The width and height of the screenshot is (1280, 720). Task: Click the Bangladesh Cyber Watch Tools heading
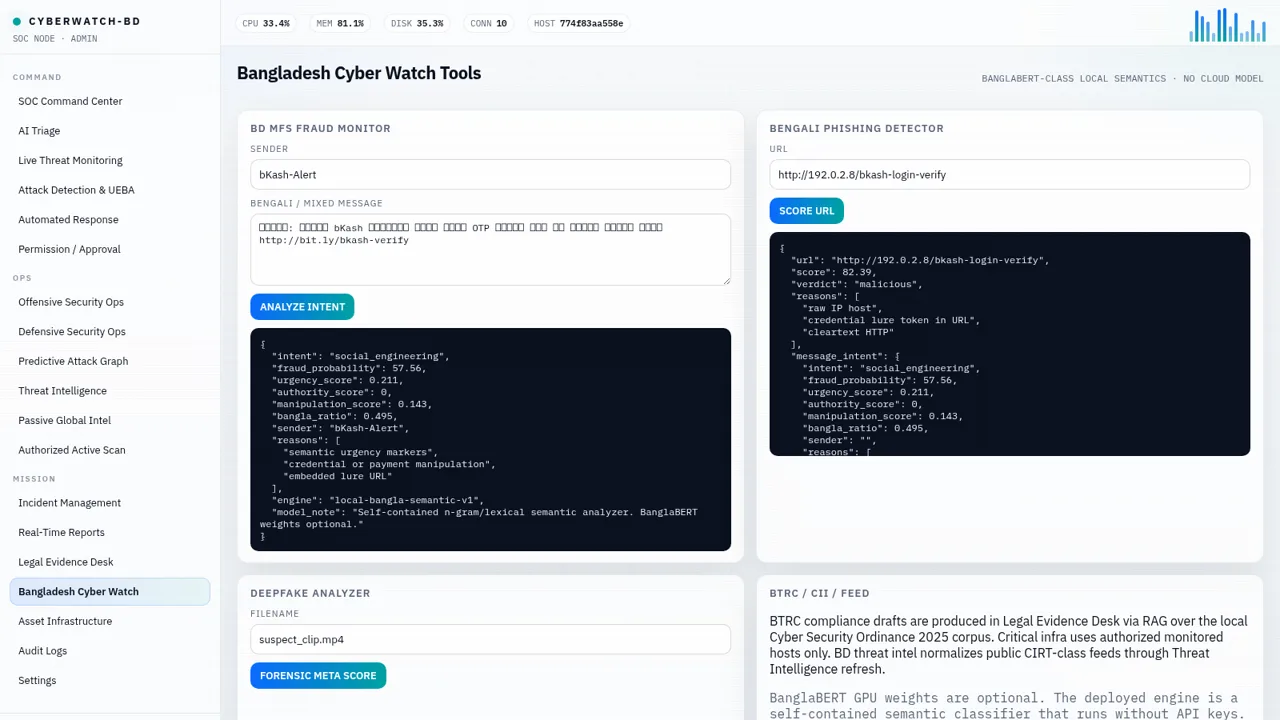tap(359, 73)
